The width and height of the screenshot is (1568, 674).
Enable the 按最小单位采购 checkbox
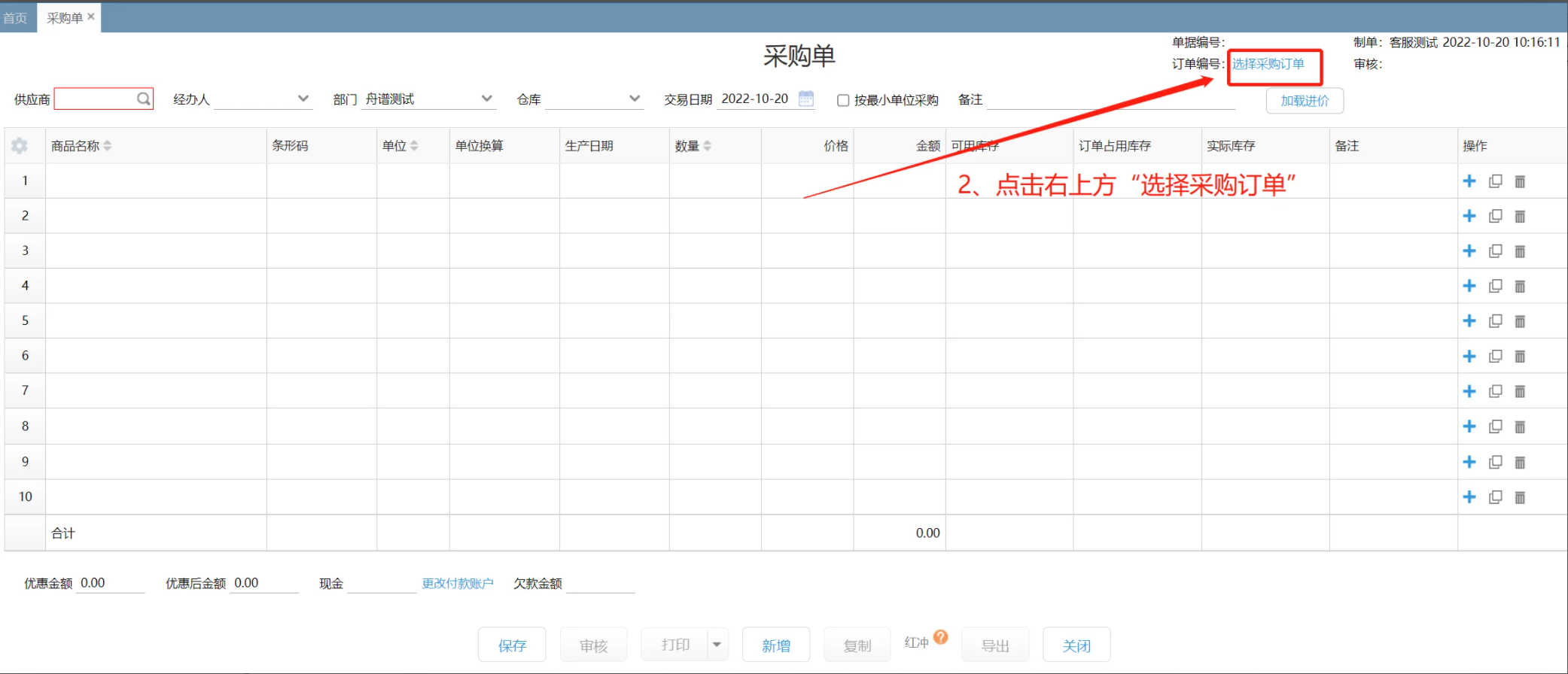coord(843,100)
